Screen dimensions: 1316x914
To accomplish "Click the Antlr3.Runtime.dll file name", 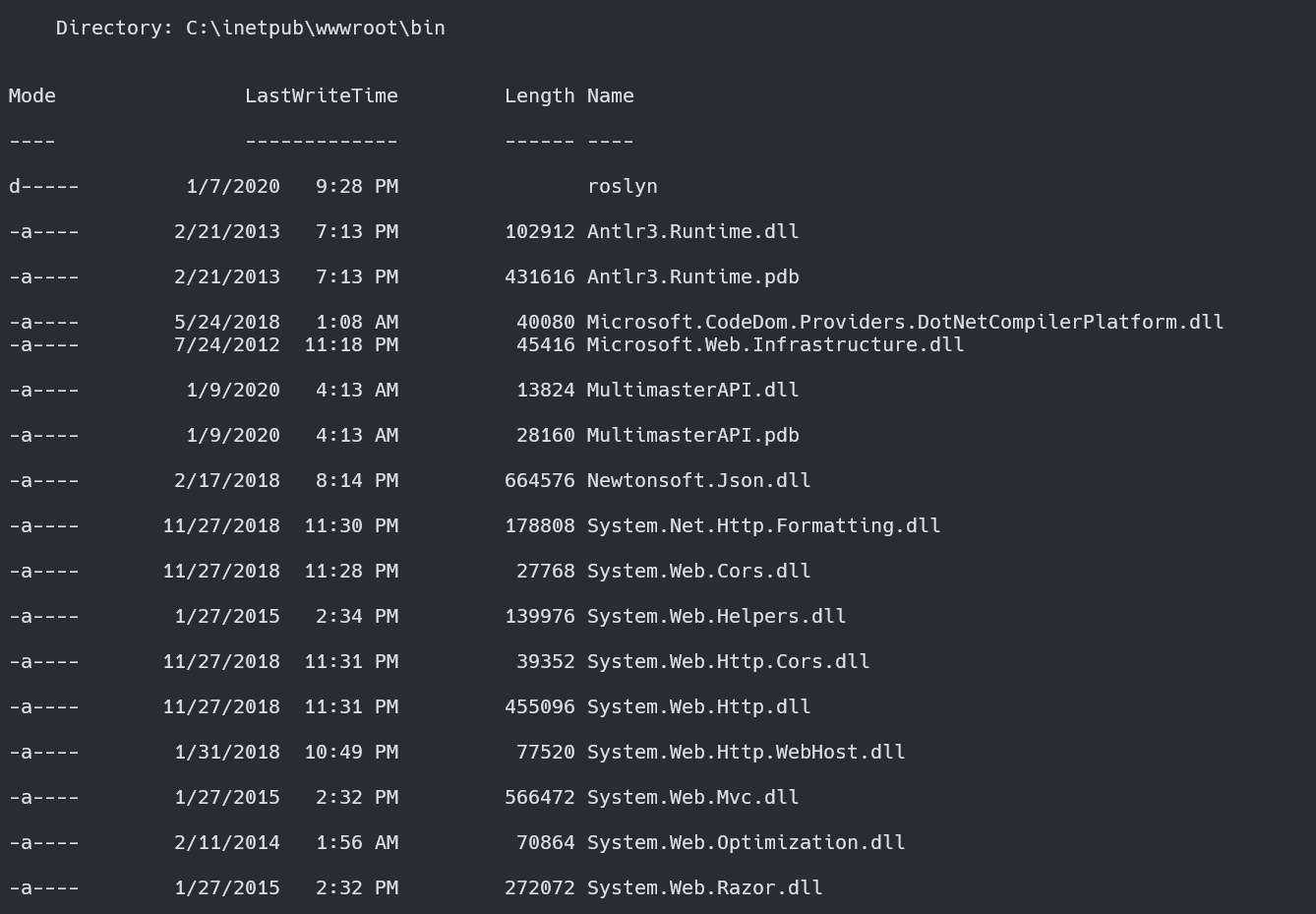I will pyautogui.click(x=692, y=231).
